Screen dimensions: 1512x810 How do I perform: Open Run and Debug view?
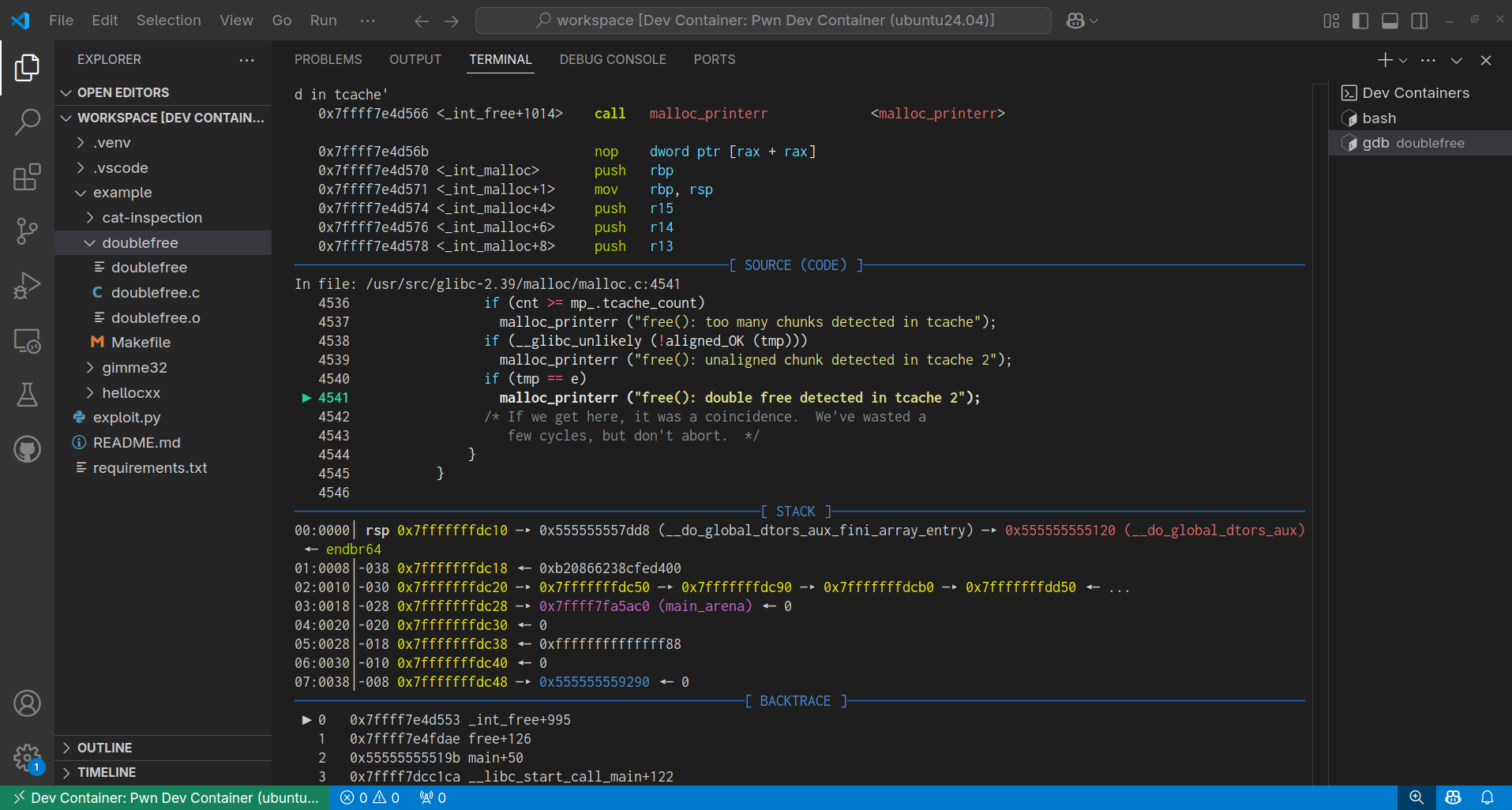(27, 286)
